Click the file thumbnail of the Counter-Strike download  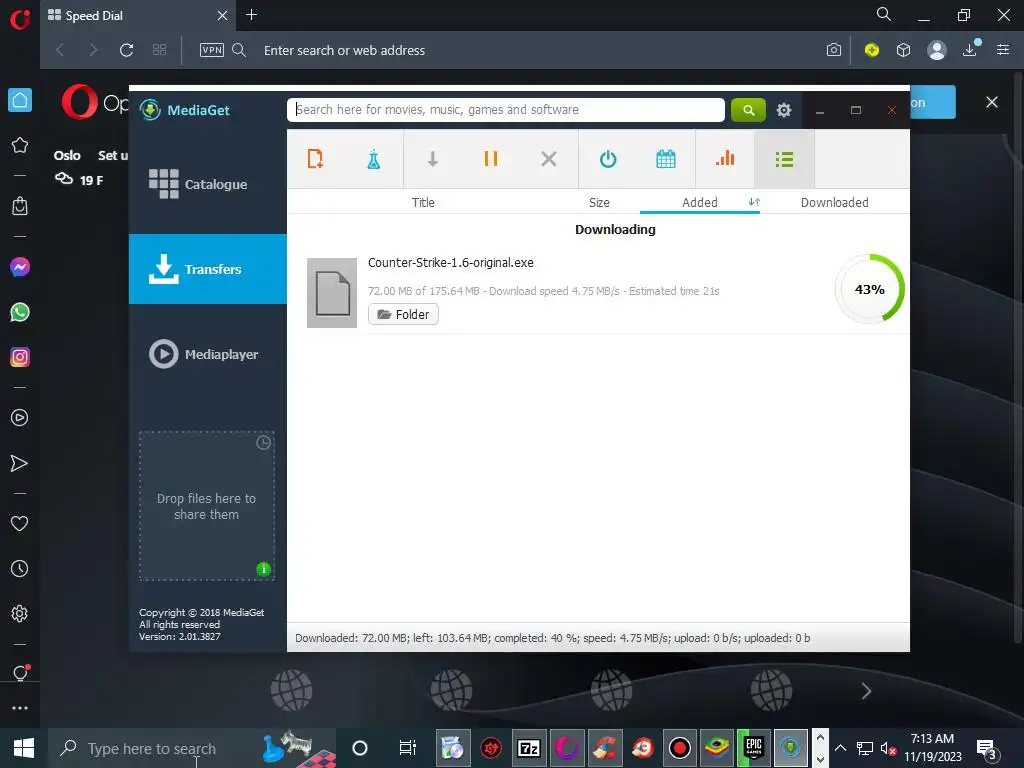click(x=332, y=293)
